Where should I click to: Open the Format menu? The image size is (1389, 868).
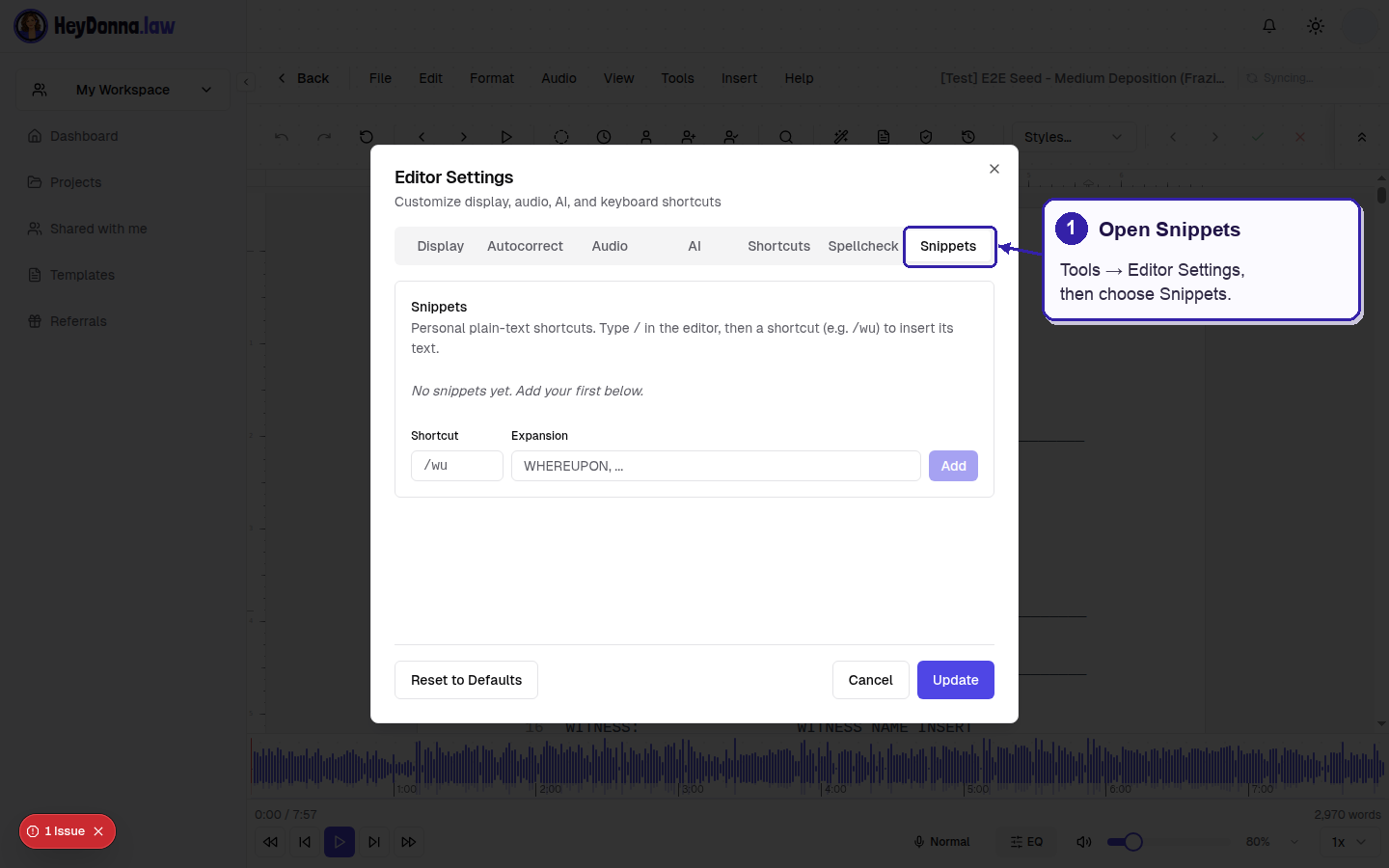pos(492,78)
